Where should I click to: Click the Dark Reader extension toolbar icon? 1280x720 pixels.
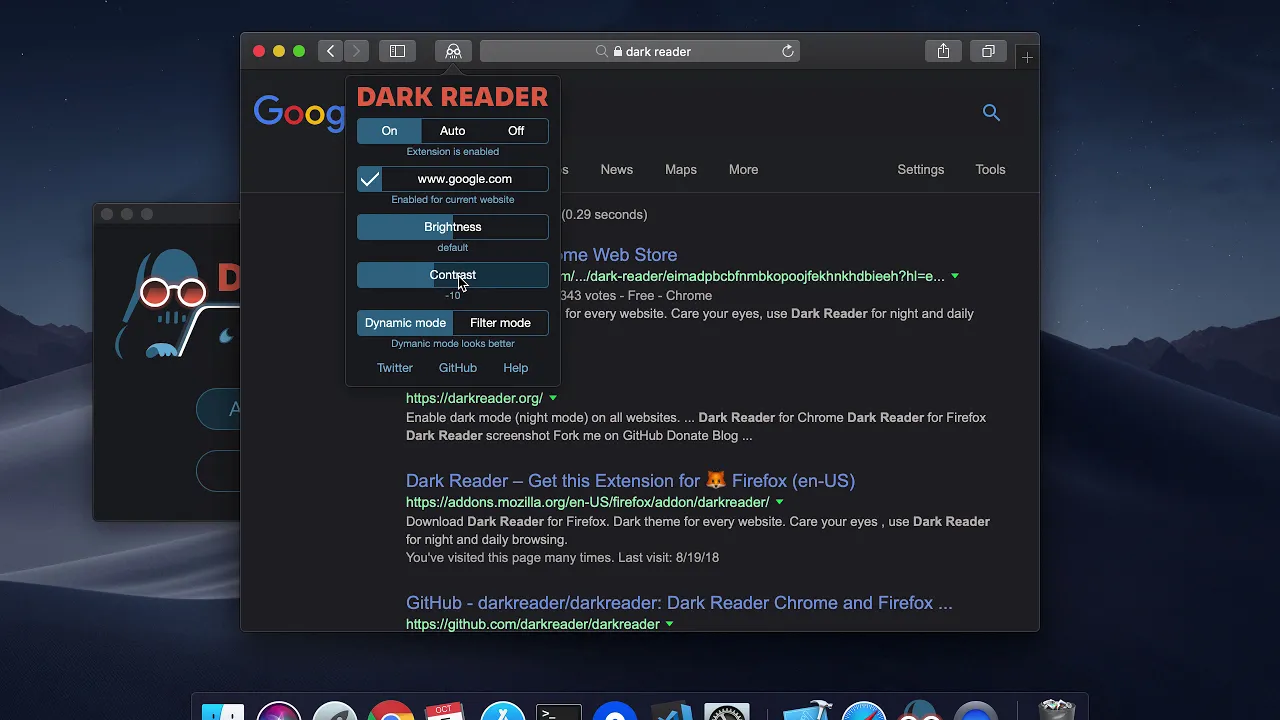453,51
